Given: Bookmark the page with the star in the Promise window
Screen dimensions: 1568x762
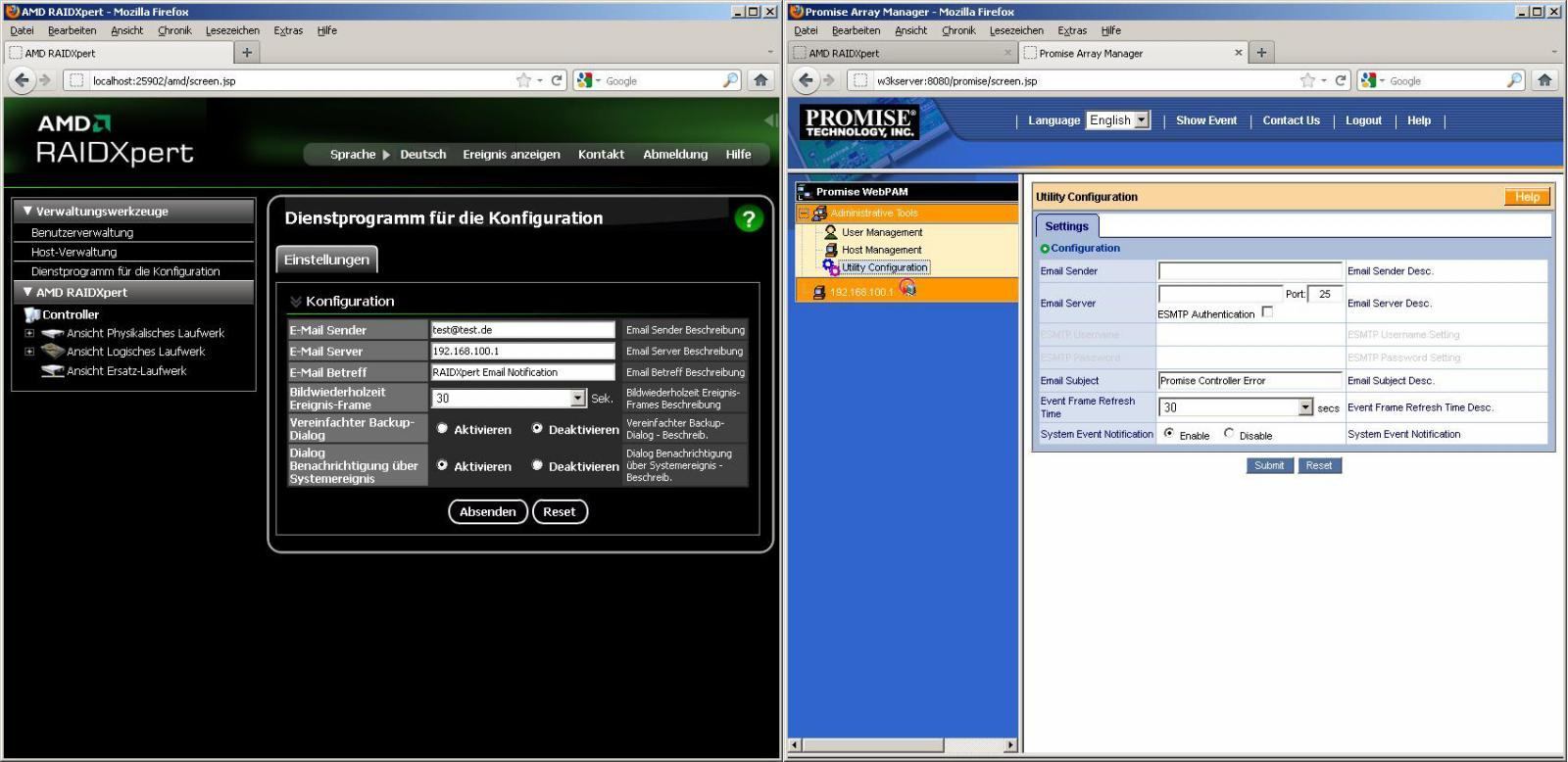Looking at the screenshot, I should [x=1307, y=80].
